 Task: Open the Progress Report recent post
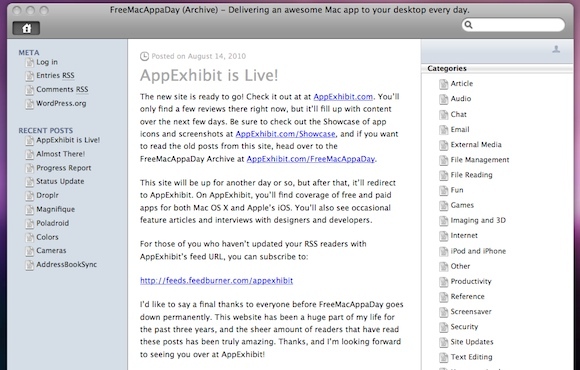coord(64,168)
